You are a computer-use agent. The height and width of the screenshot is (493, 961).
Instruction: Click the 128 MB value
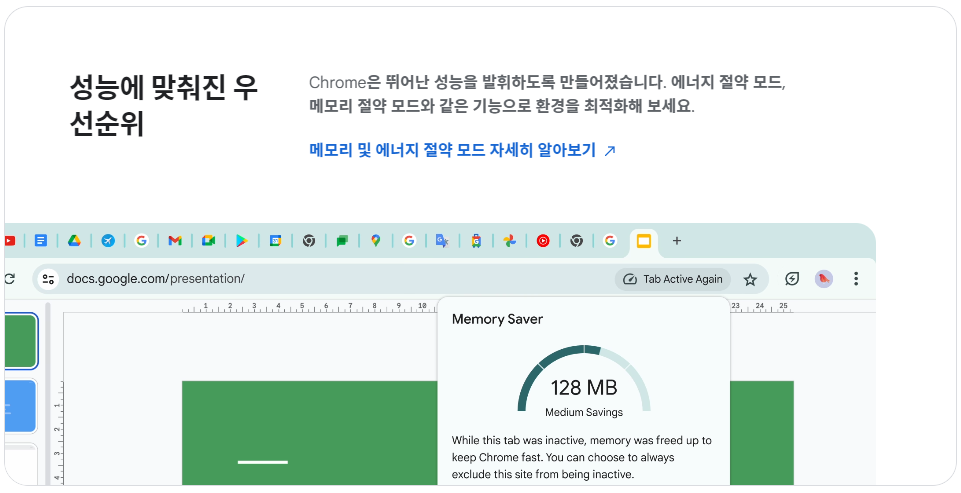click(x=584, y=388)
